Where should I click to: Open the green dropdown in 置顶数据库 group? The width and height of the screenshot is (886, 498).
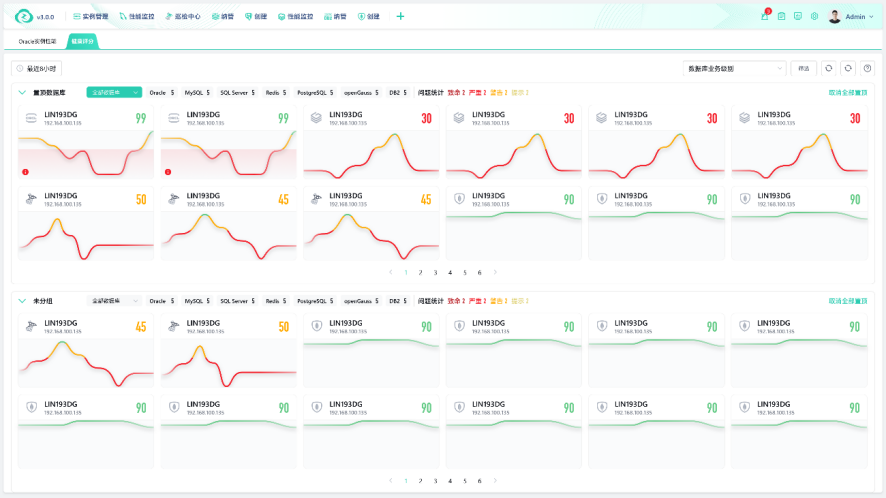tap(114, 93)
